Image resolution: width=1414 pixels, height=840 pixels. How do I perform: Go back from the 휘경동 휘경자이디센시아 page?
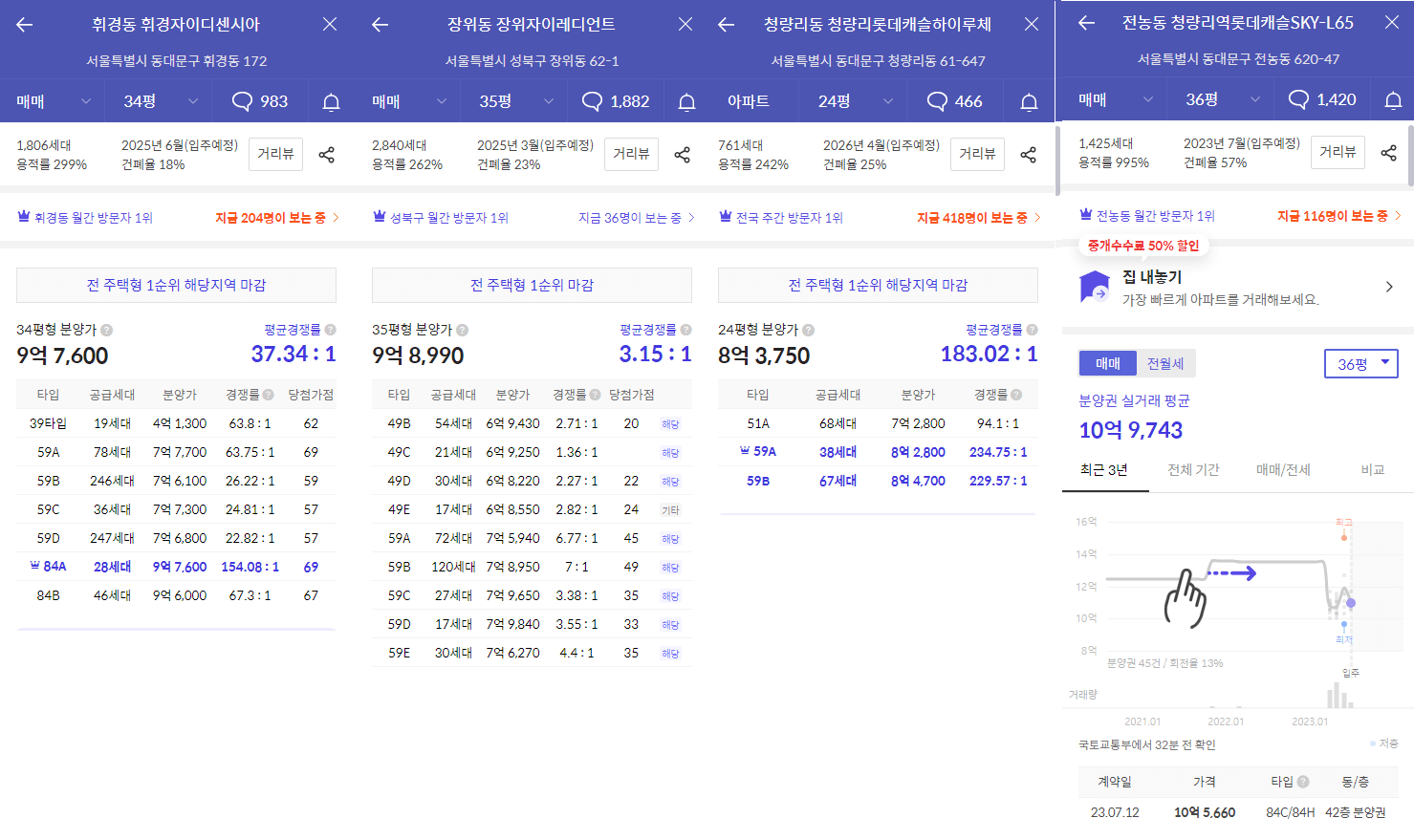pos(22,23)
